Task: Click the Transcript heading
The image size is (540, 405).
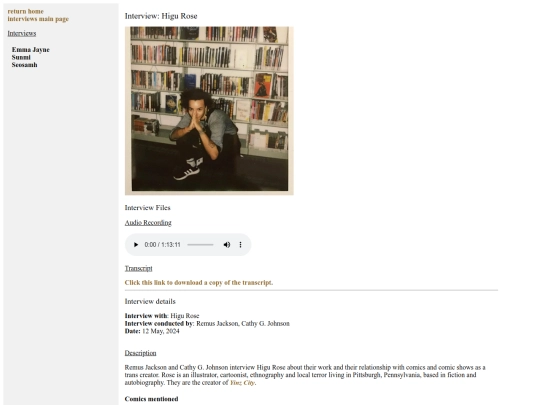Action: pos(138,268)
